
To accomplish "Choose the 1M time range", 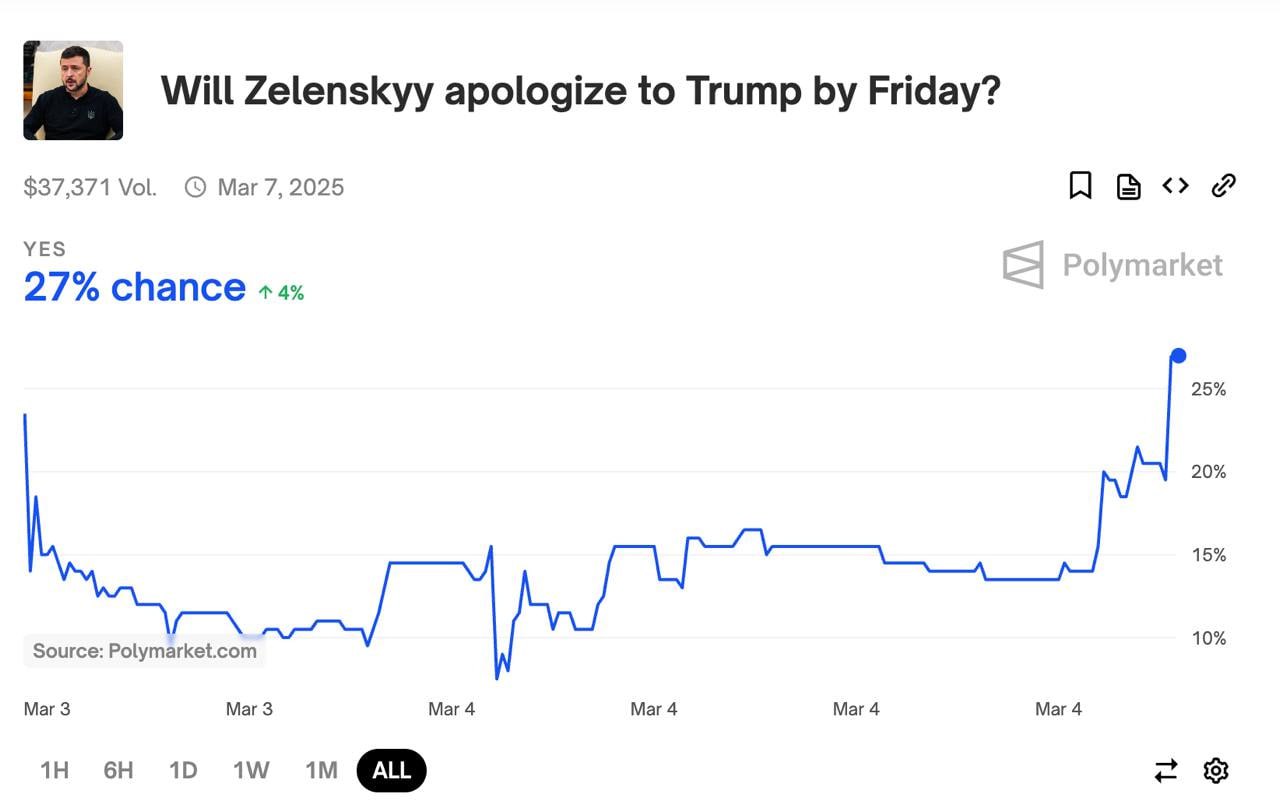I will 321,771.
